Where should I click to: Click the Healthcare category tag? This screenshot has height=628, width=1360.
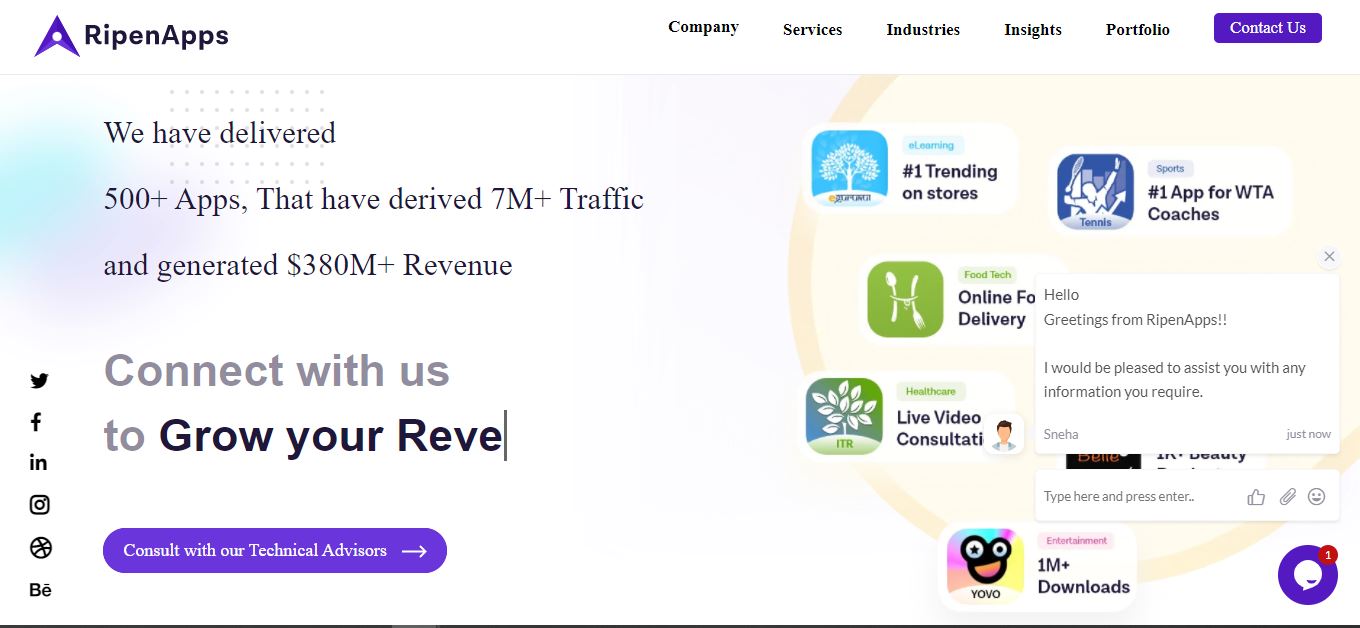coord(931,391)
